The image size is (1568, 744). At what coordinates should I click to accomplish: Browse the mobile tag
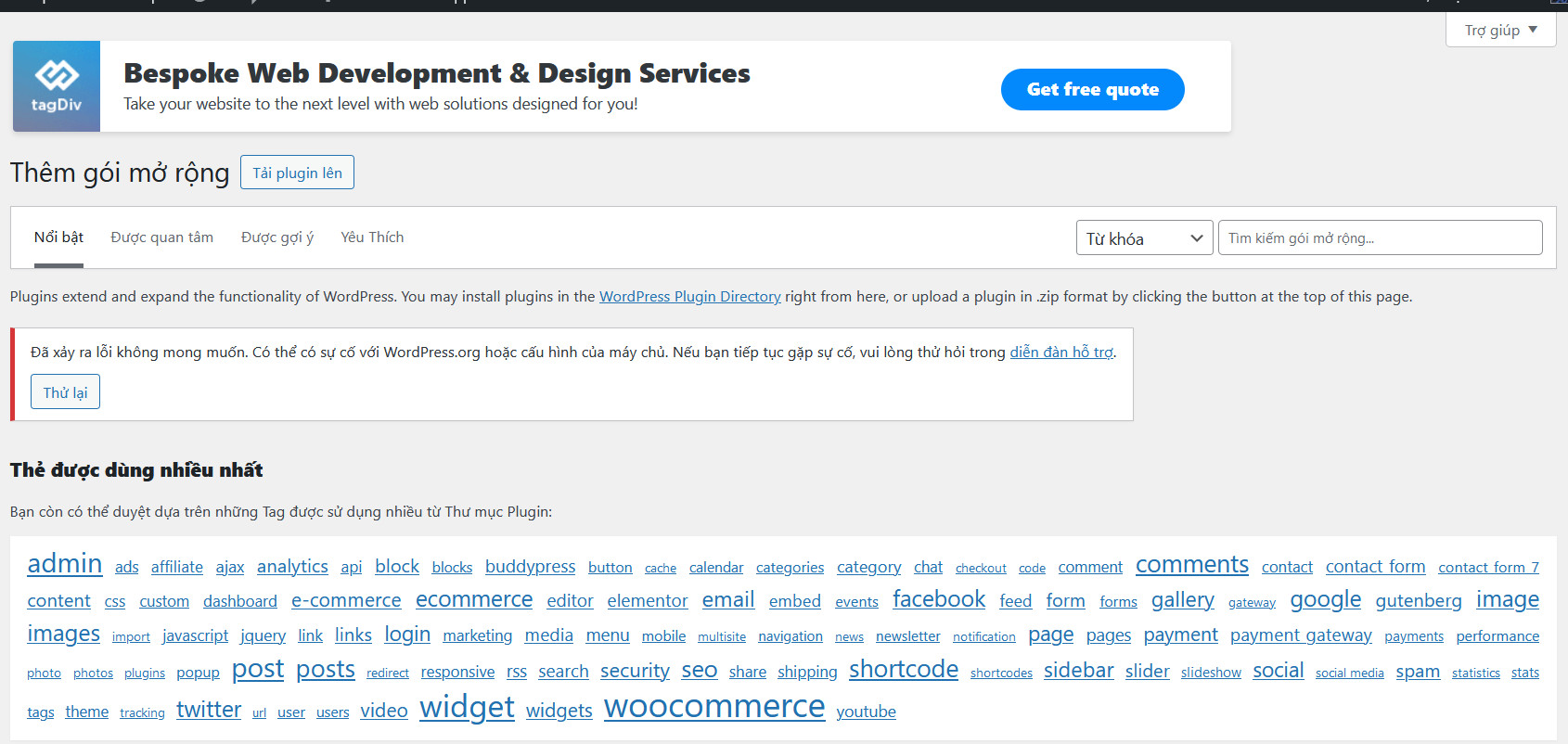pos(663,636)
